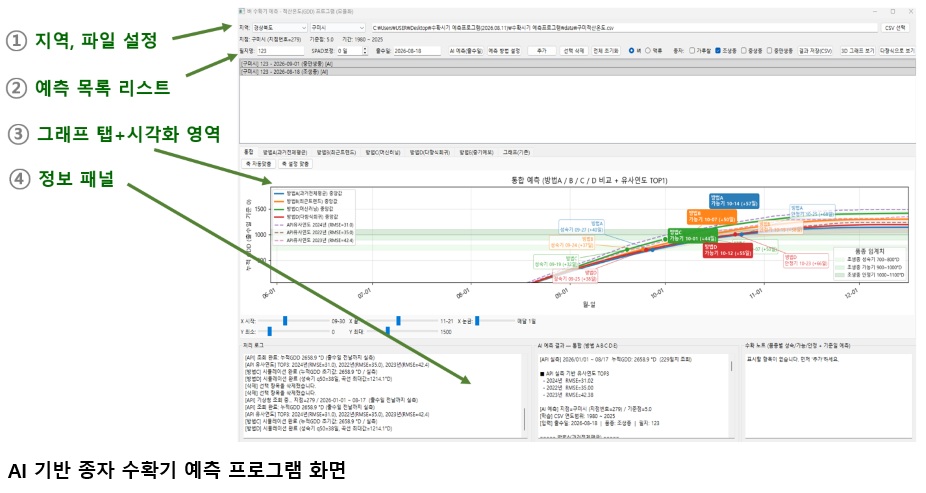926x493 pixels.
Task: Click the 추가 button
Action: click(x=542, y=51)
